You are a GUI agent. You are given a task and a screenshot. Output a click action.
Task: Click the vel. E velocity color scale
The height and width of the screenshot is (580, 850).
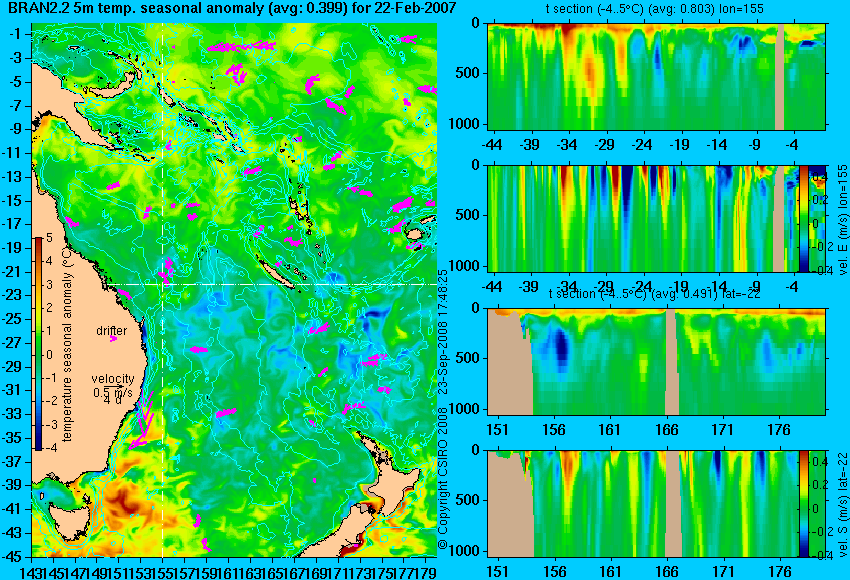804,218
